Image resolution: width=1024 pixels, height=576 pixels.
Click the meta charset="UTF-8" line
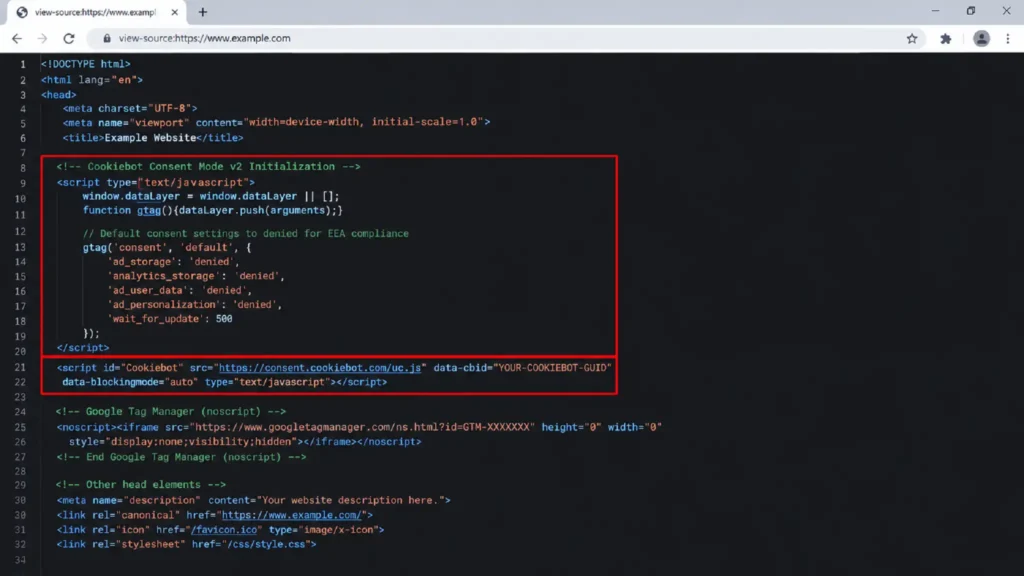(130, 108)
